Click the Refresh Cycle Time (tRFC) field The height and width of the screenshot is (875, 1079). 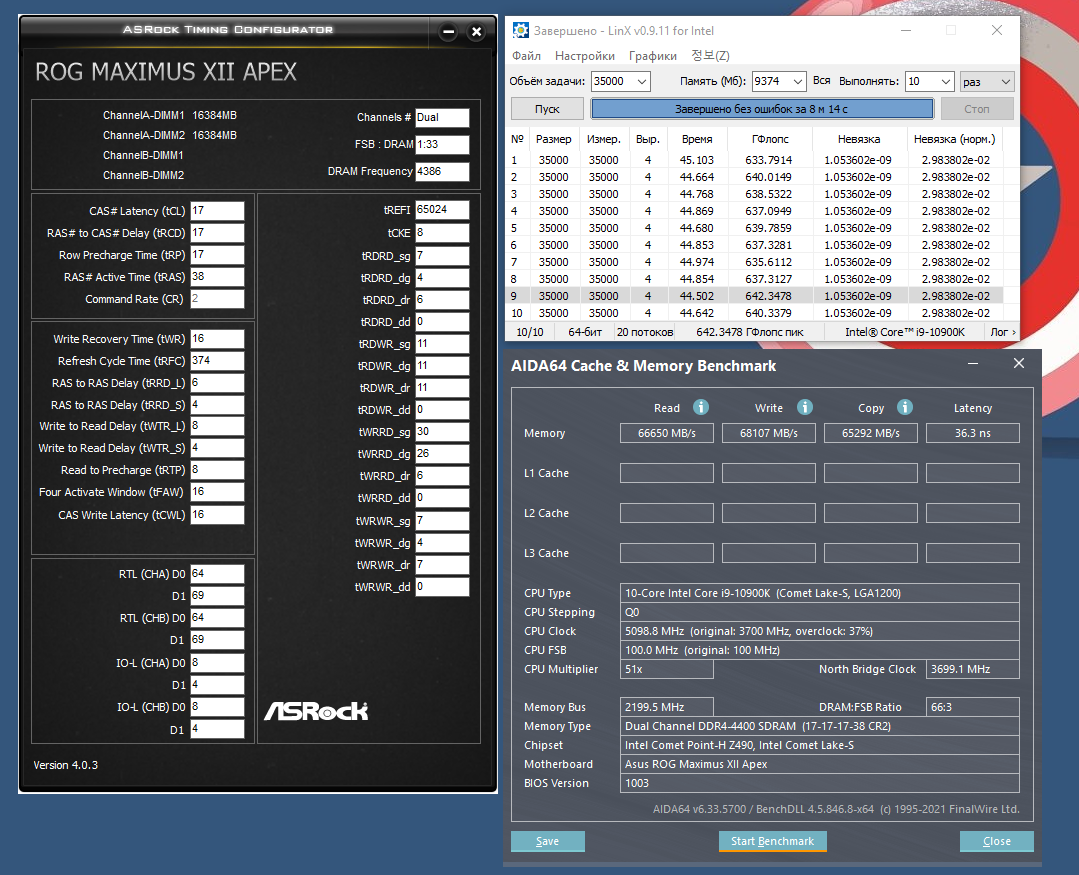[x=217, y=360]
